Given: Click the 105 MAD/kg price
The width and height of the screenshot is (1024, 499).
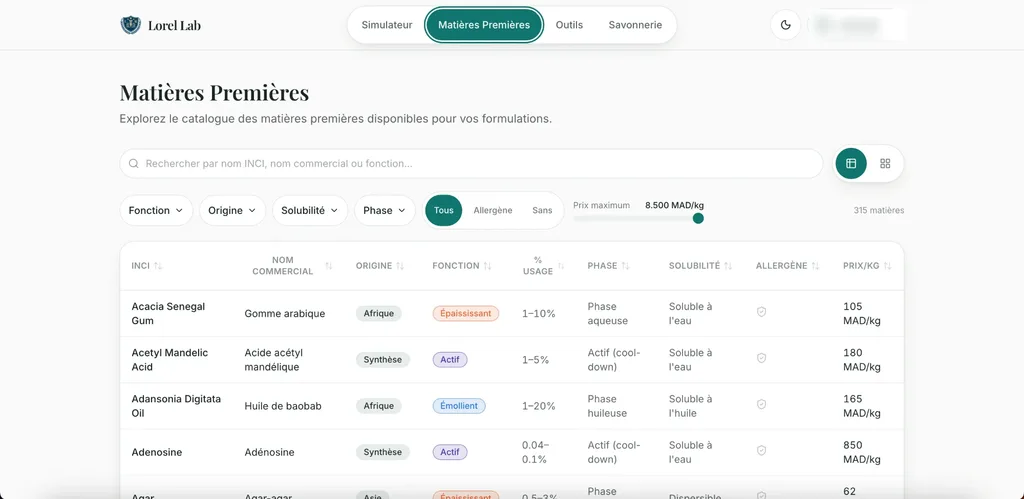Looking at the screenshot, I should (x=862, y=314).
